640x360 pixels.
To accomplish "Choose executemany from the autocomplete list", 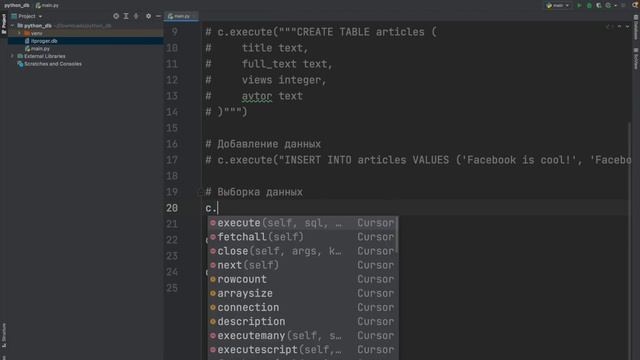I will pyautogui.click(x=302, y=336).
